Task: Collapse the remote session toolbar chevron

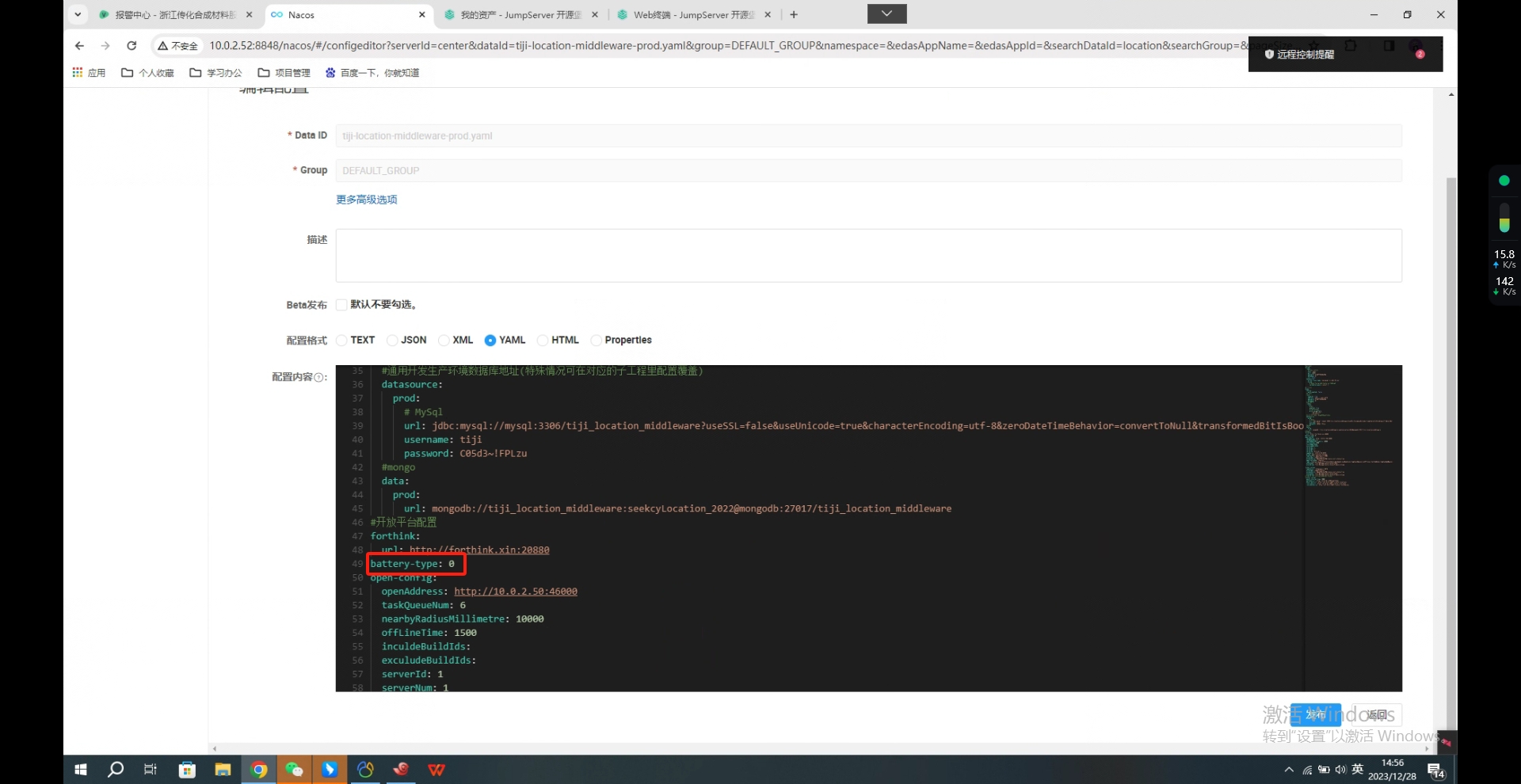Action: (886, 13)
